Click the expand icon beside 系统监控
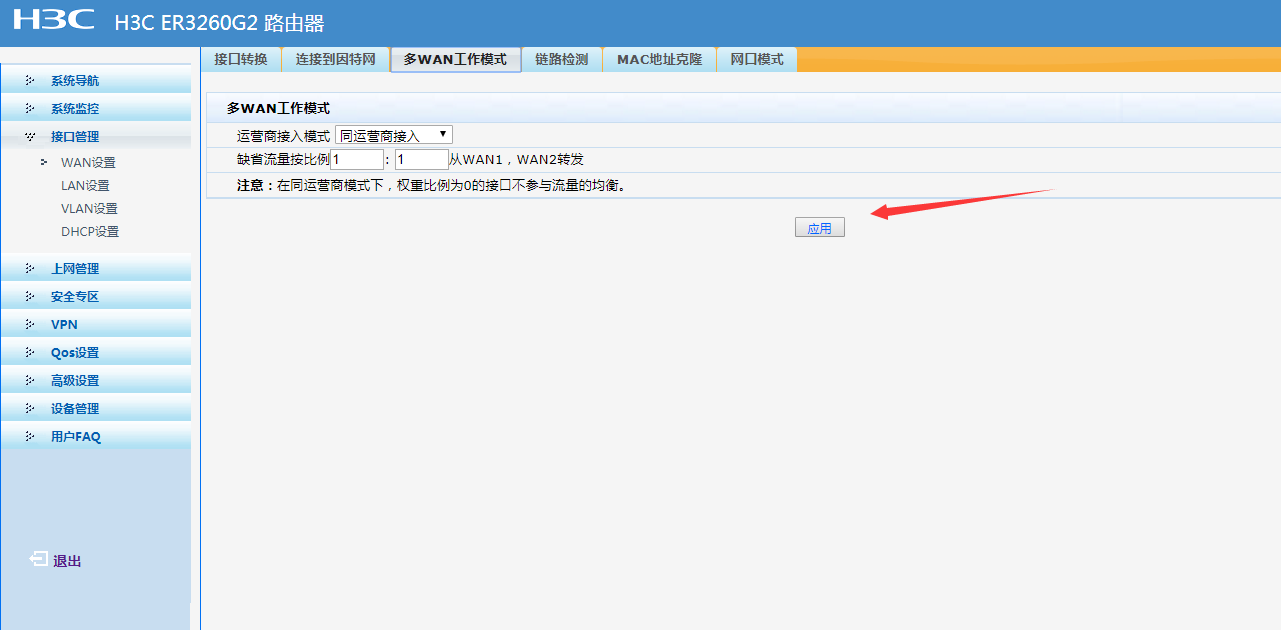1281x630 pixels. (x=30, y=109)
